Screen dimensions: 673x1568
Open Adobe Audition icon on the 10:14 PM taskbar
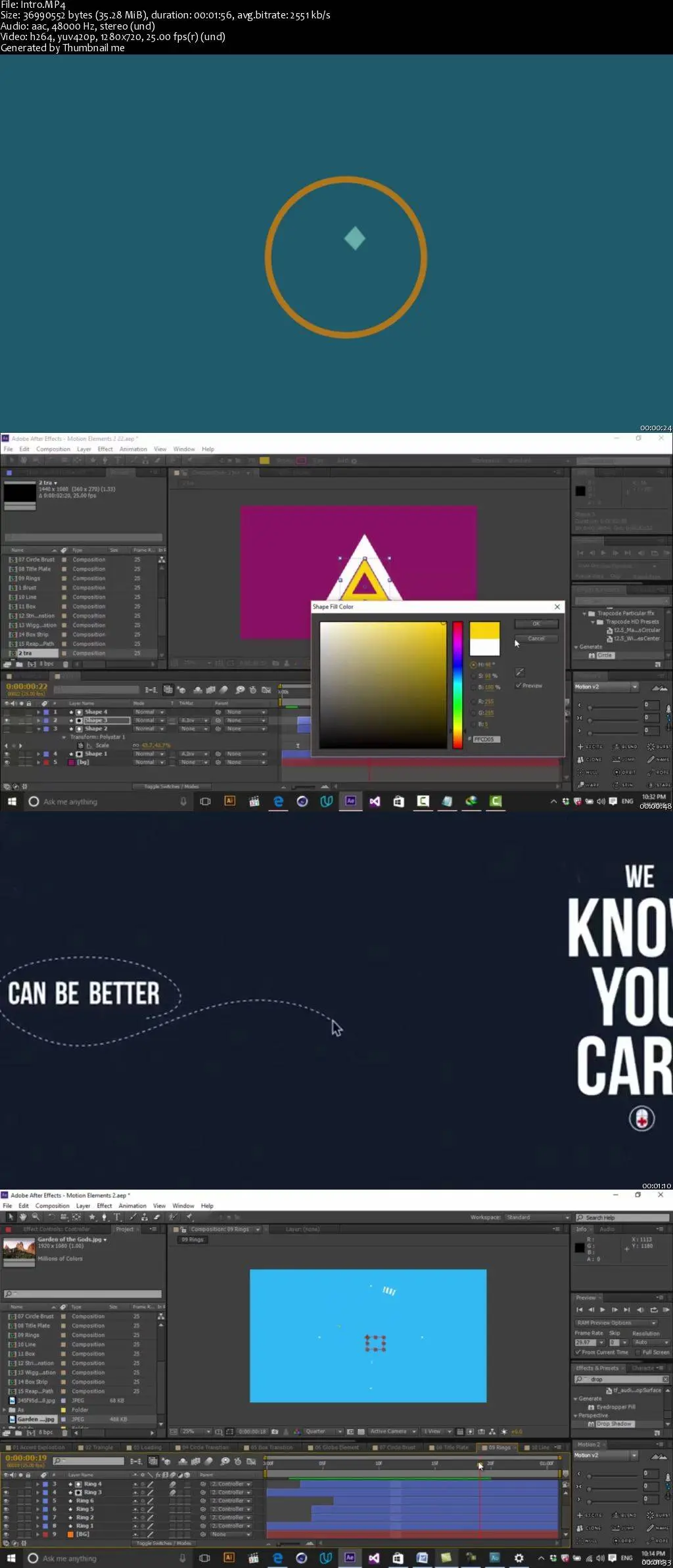coord(494,1557)
